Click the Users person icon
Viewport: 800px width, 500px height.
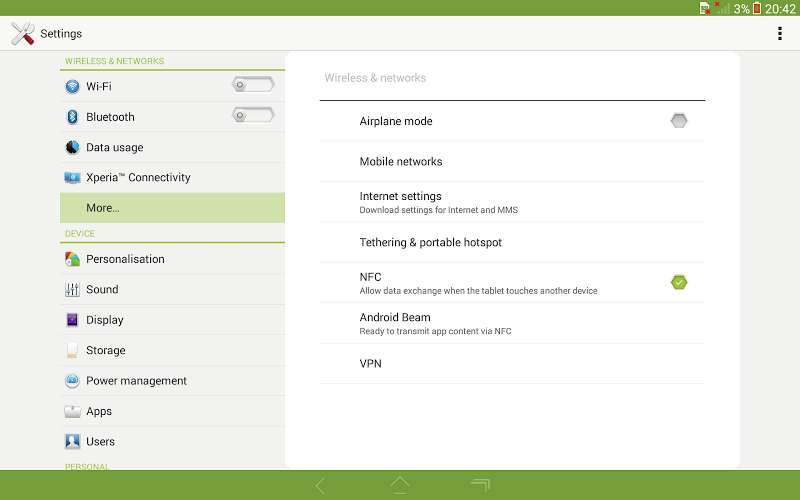(x=72, y=441)
